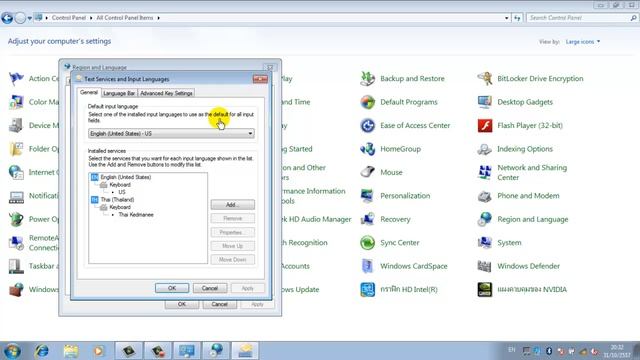This screenshot has width=640, height=360.
Task: Click Back navigation arrow
Action: [x=7, y=18]
